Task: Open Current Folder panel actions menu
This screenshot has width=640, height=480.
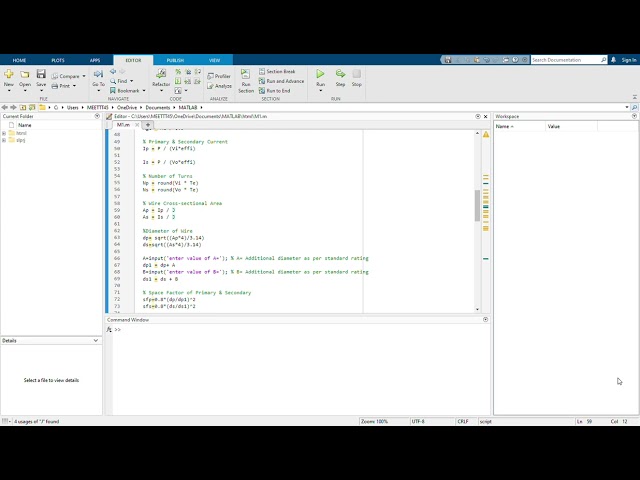Action: (x=97, y=116)
